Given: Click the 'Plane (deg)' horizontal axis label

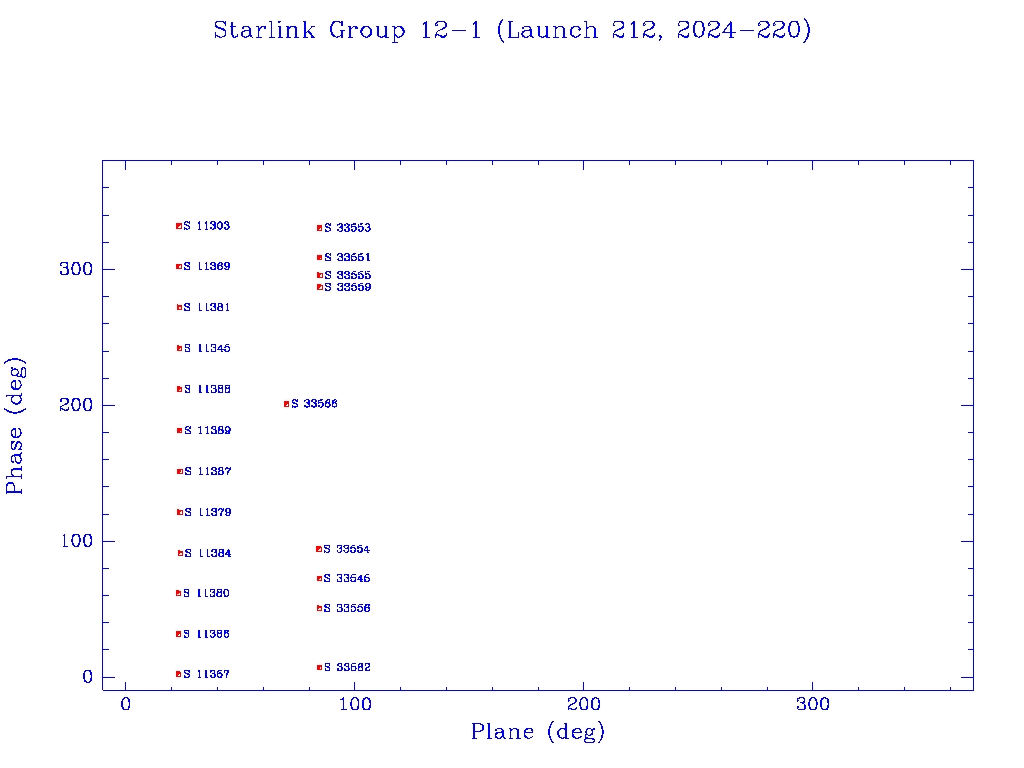Looking at the screenshot, I should [538, 732].
